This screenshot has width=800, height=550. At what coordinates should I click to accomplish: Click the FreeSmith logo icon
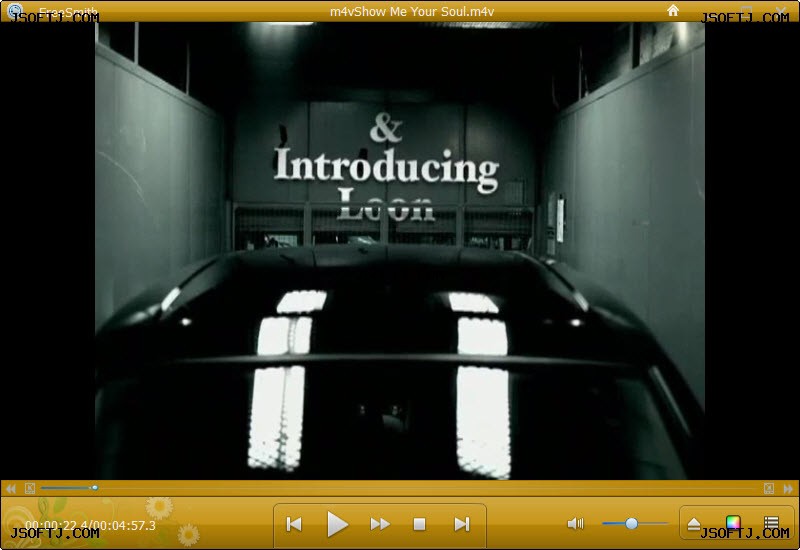[x=15, y=10]
